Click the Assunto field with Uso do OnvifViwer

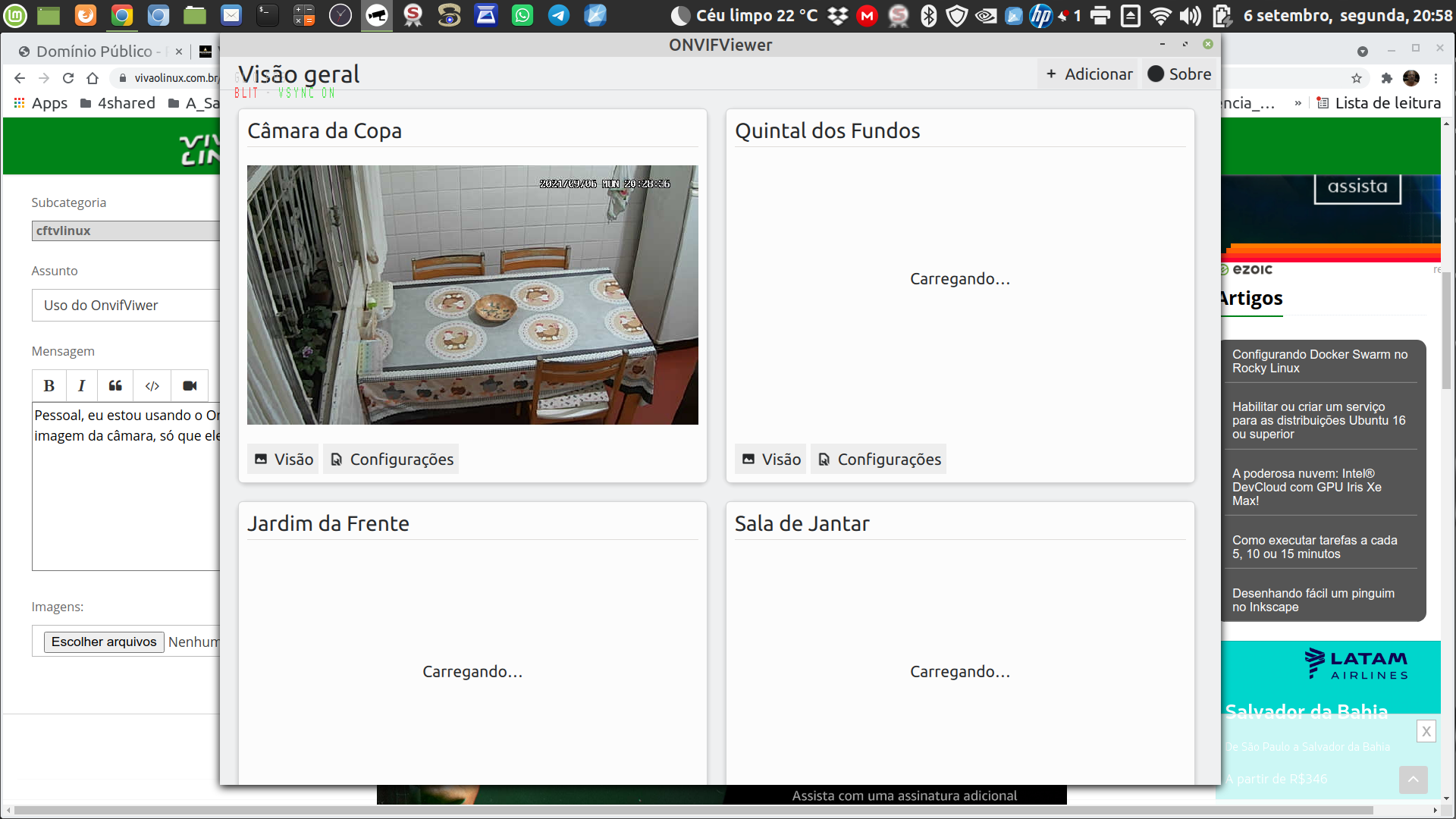pyautogui.click(x=126, y=305)
